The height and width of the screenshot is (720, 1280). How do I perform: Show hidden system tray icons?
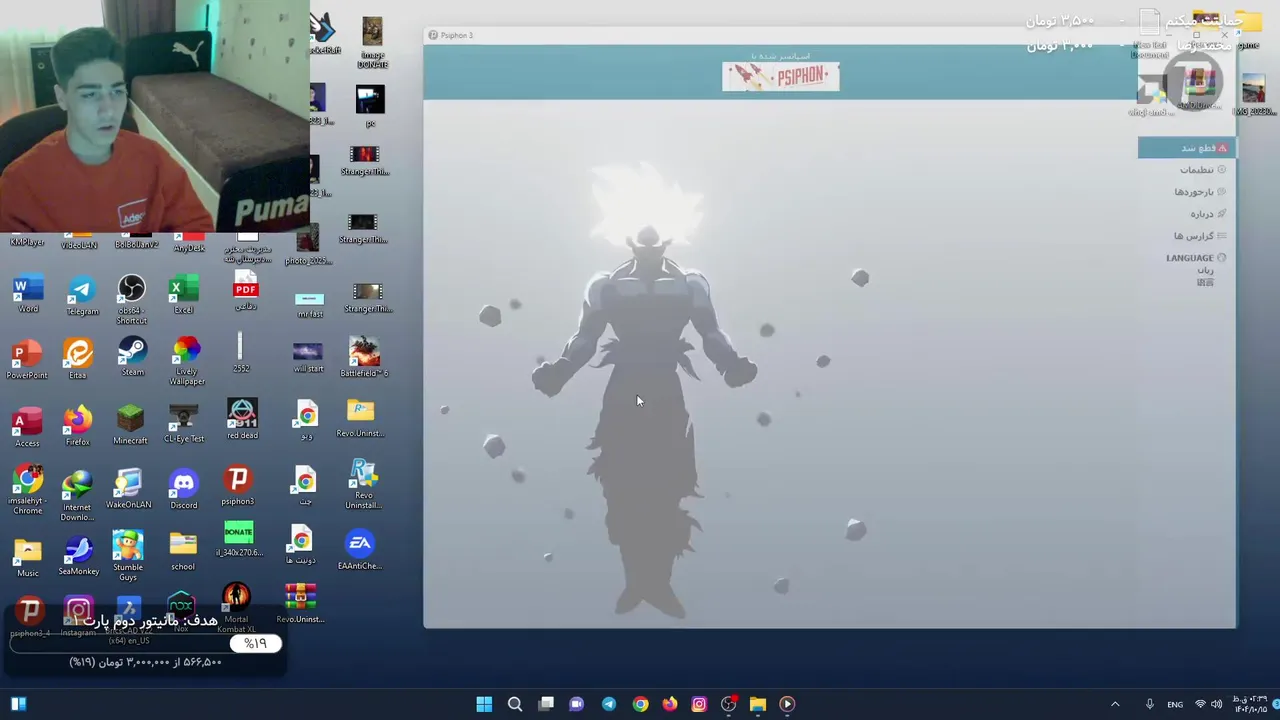1115,704
